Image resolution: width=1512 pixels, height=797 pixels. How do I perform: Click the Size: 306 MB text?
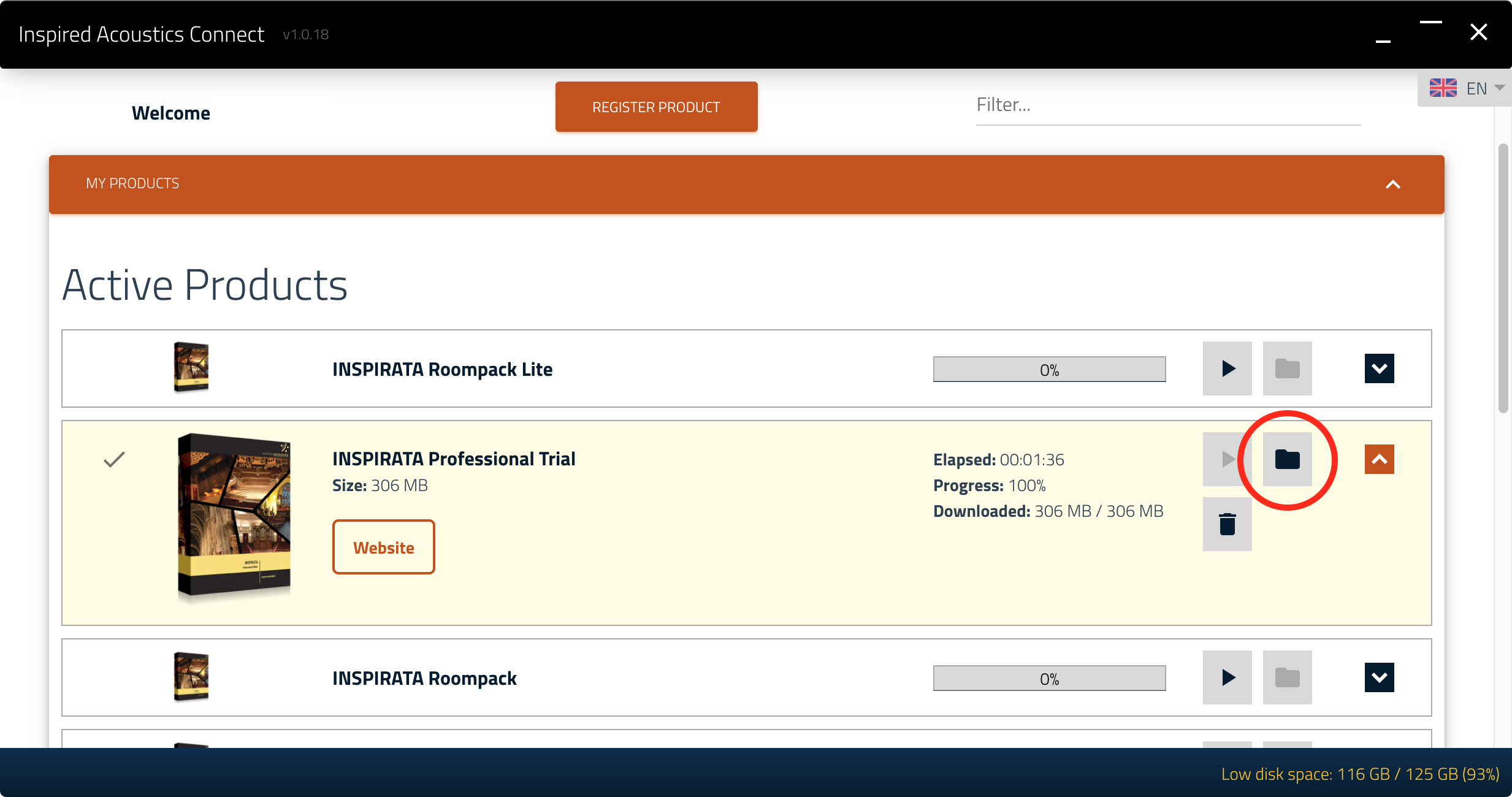click(x=380, y=485)
